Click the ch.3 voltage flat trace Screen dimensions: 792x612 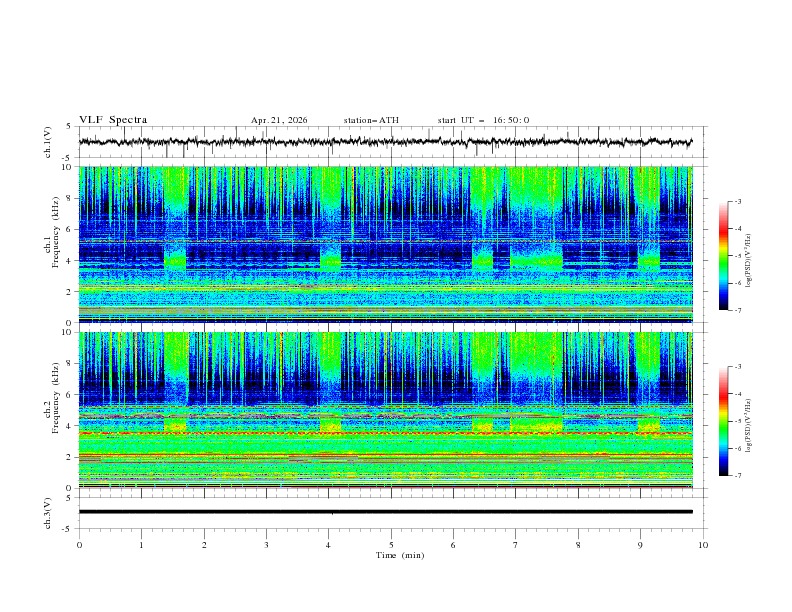[x=385, y=512]
